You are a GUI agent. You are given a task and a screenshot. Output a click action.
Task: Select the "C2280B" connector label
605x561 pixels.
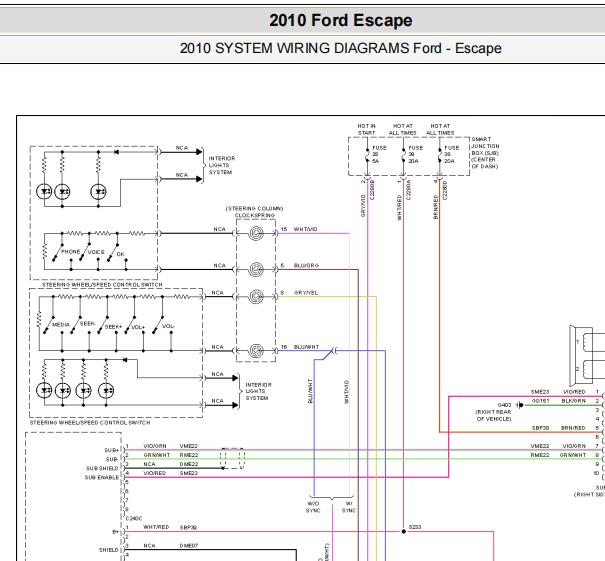tap(372, 190)
